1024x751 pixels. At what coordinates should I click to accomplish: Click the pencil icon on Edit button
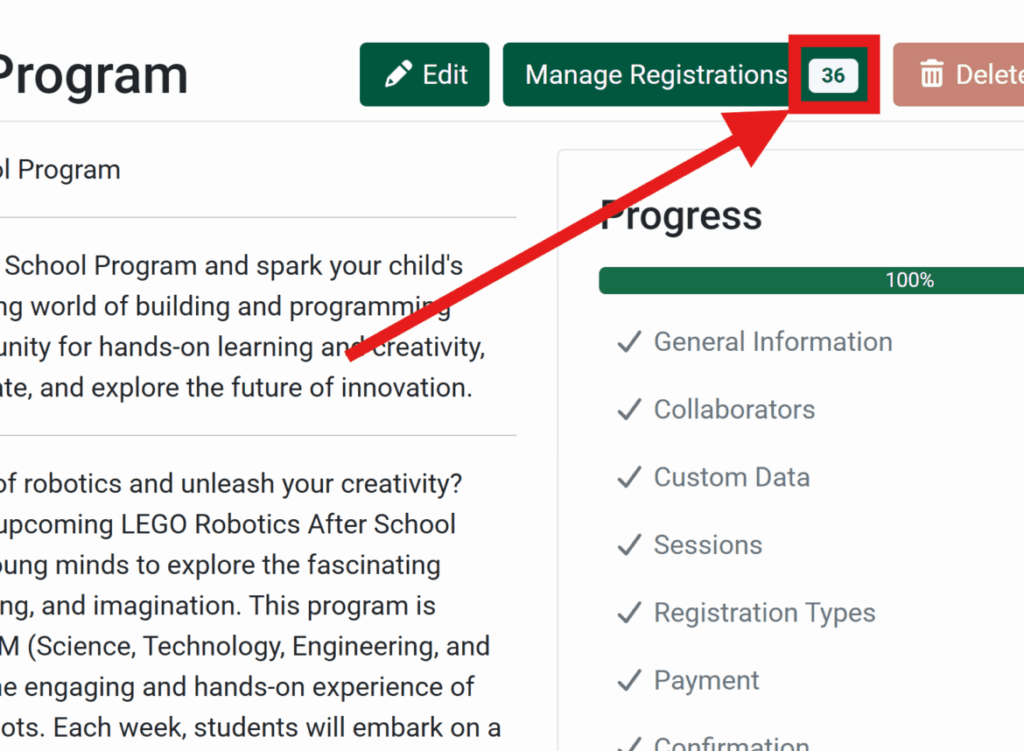[x=398, y=74]
